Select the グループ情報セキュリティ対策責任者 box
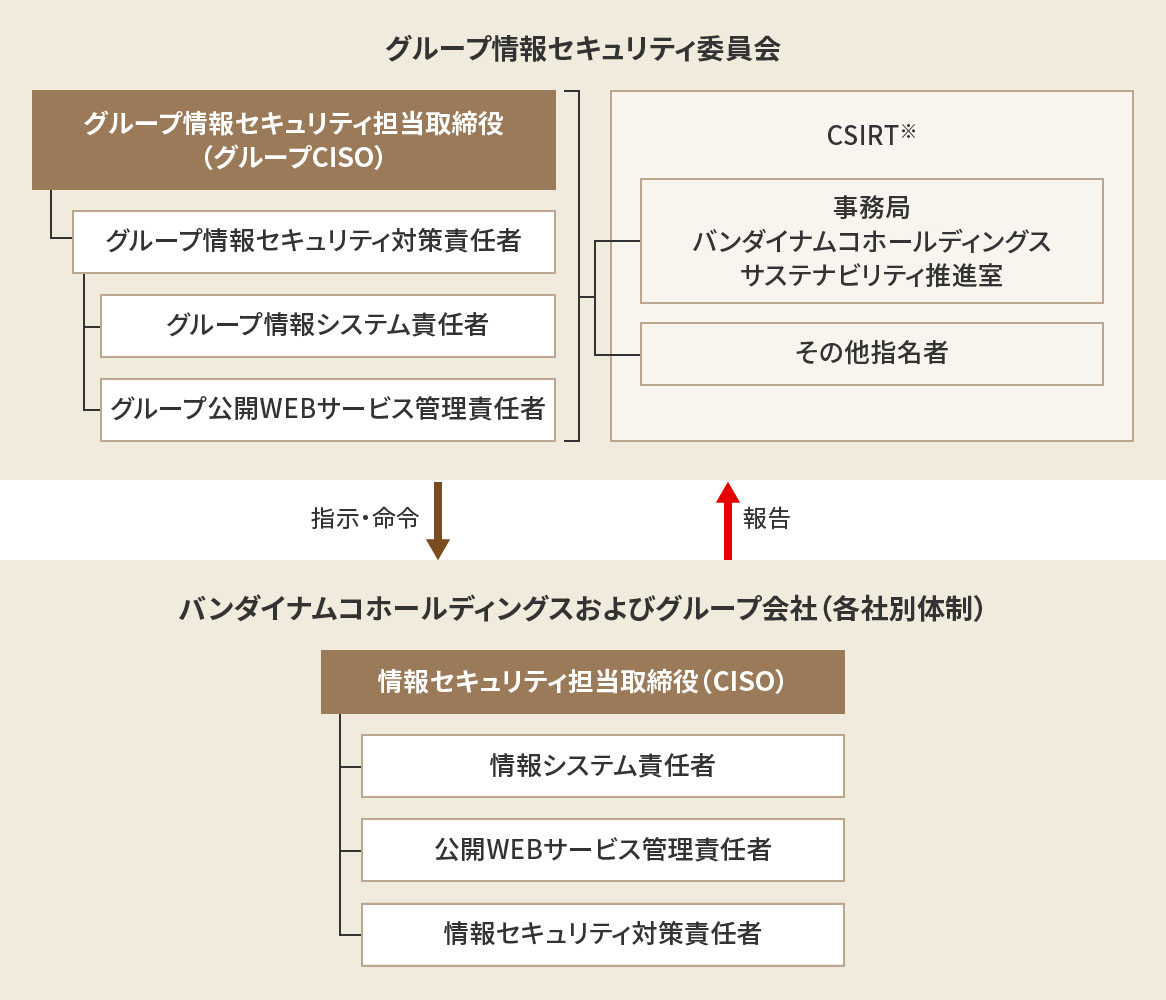This screenshot has height=1000, width=1166. pyautogui.click(x=314, y=242)
